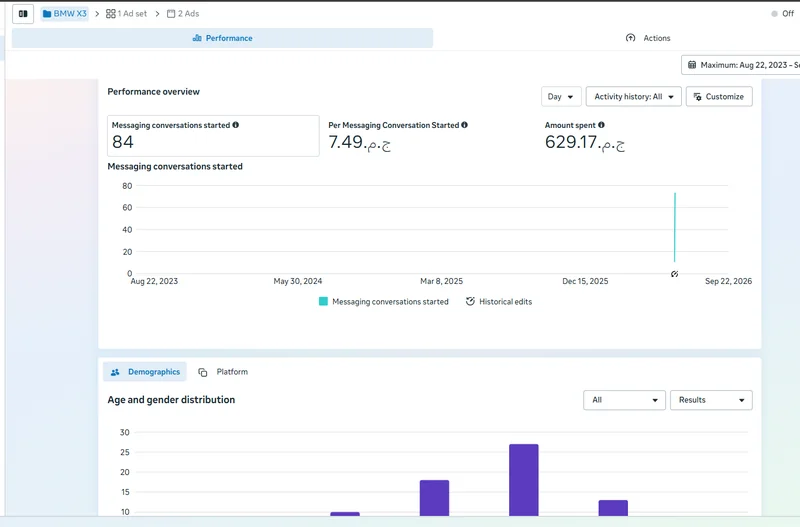Click the Actions upward arrow icon
The width and height of the screenshot is (800, 527).
[631, 38]
